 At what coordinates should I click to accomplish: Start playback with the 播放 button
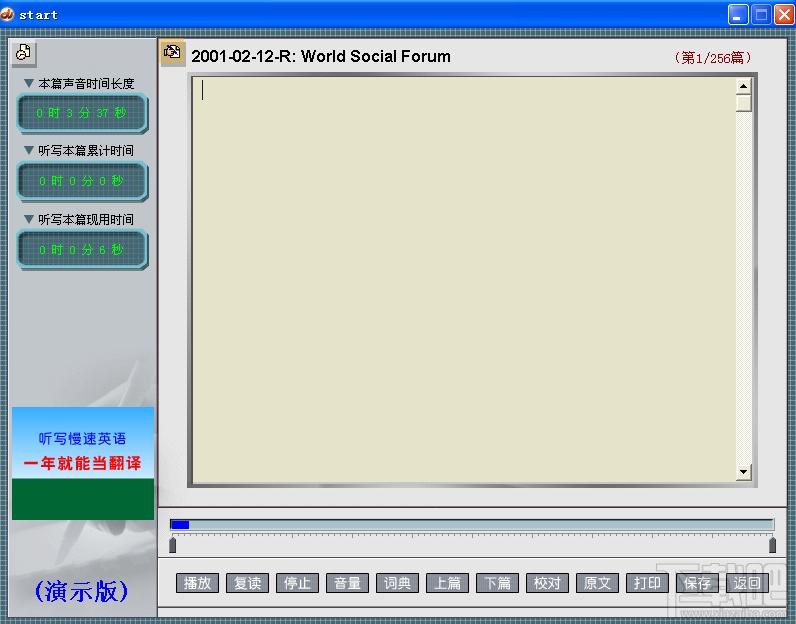point(197,583)
